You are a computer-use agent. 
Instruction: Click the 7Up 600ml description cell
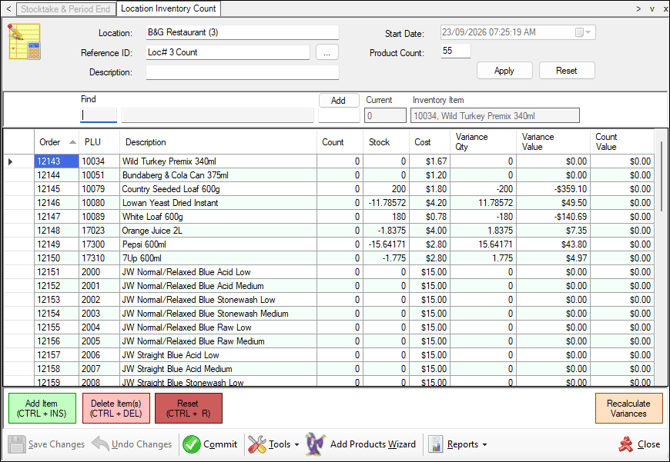pyautogui.click(x=218, y=258)
